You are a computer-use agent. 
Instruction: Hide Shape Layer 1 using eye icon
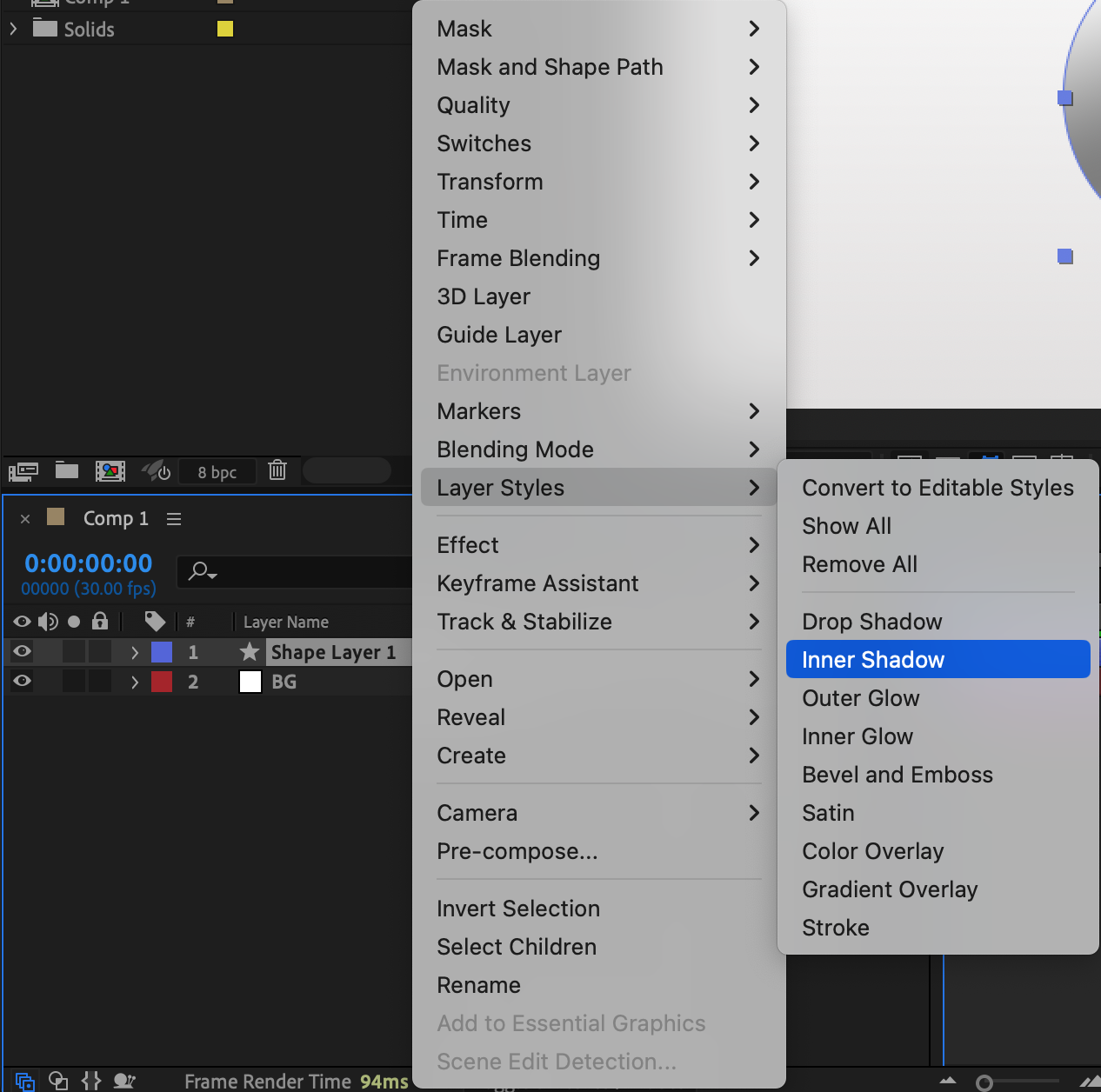click(23, 651)
